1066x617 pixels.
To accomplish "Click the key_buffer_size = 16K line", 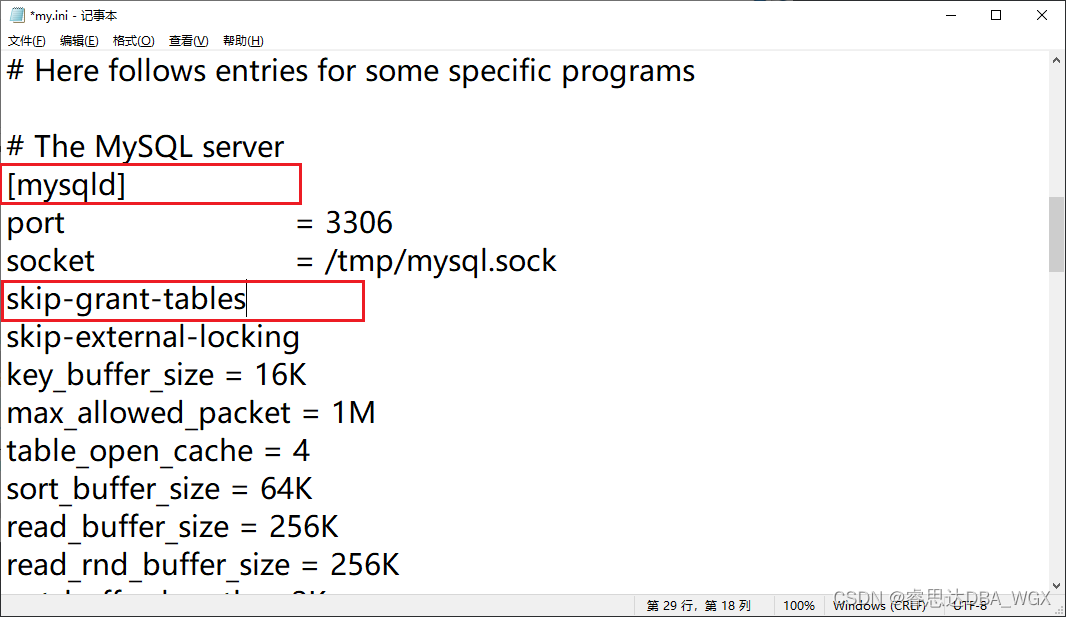I will [156, 375].
